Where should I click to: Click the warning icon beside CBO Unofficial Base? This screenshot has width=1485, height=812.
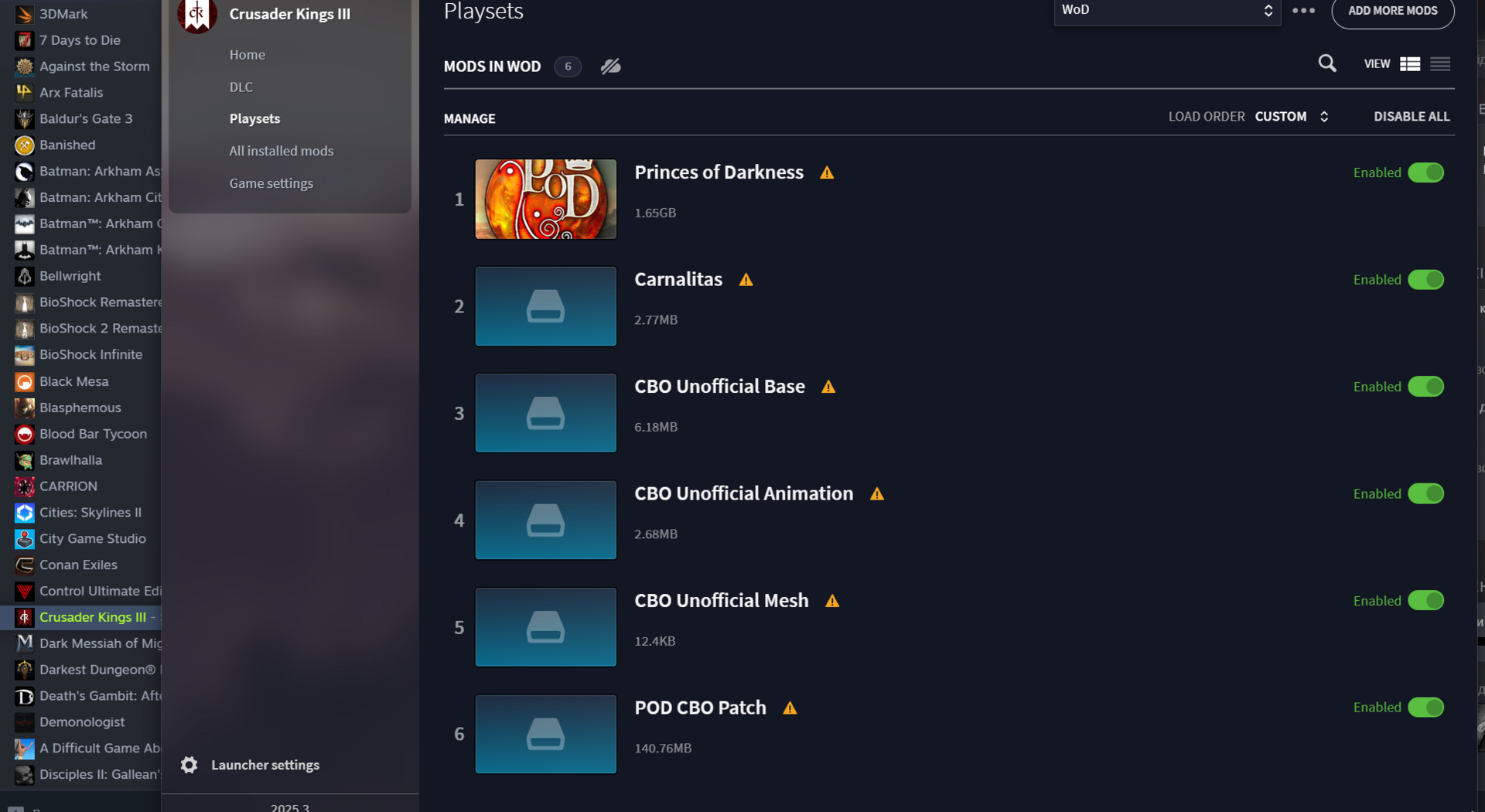click(x=828, y=387)
